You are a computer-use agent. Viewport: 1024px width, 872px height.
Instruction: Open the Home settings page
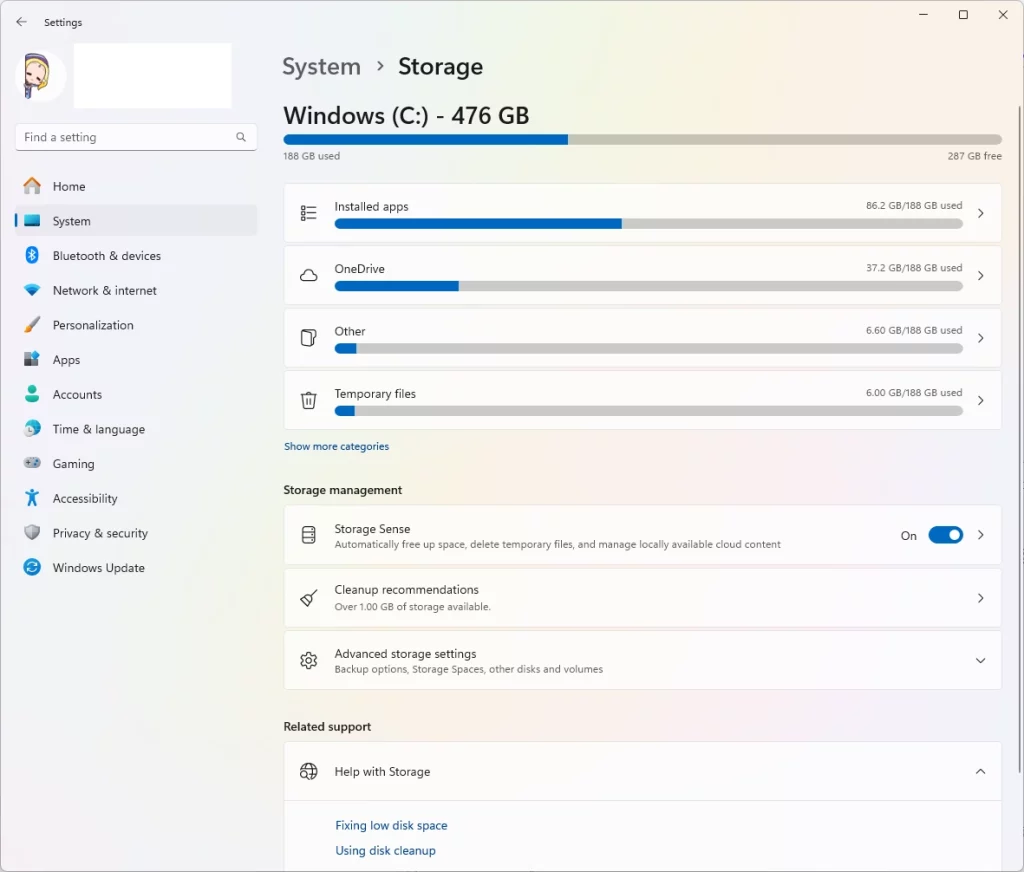click(136, 186)
